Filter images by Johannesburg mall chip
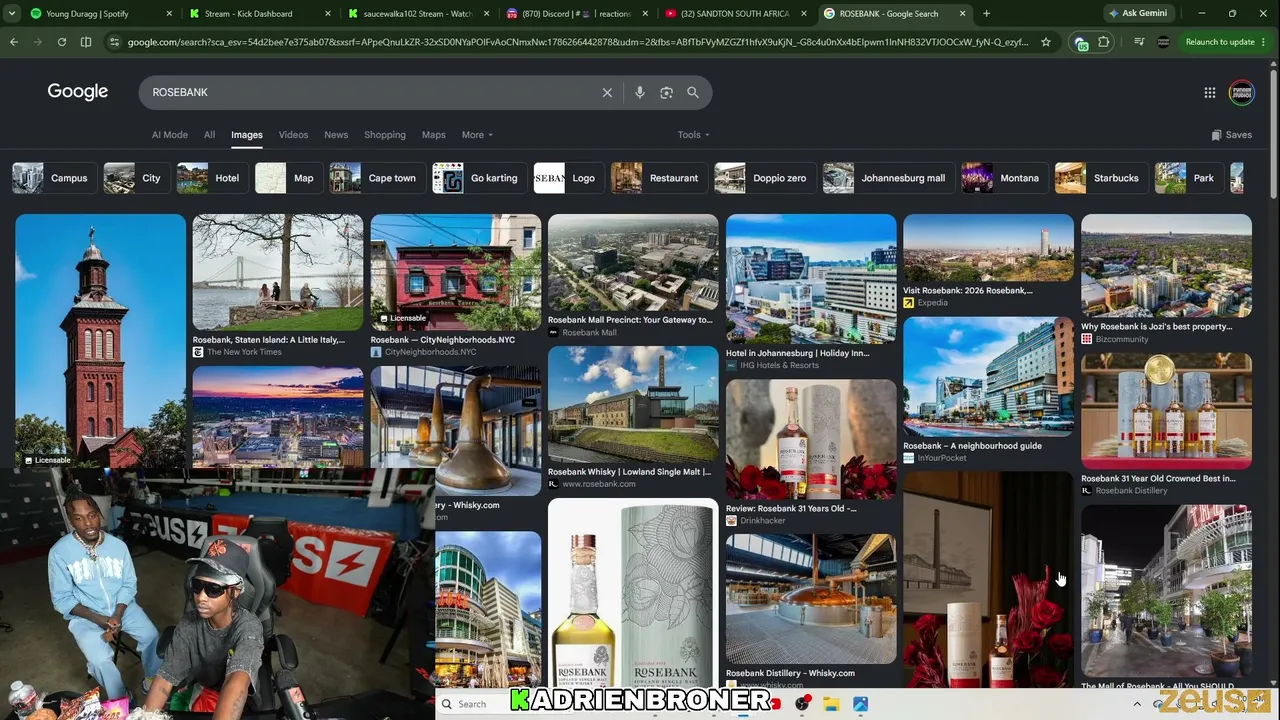 pos(888,178)
